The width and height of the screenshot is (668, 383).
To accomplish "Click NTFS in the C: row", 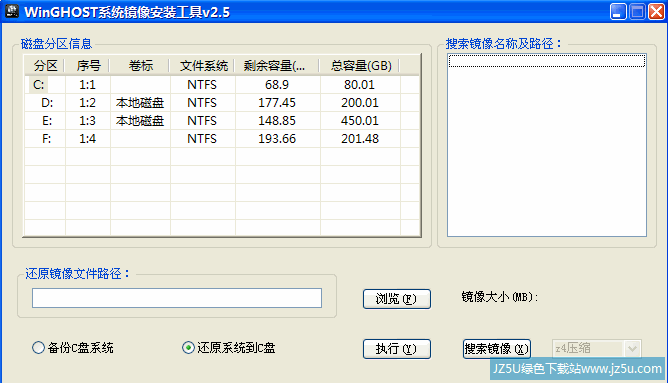I will point(202,85).
